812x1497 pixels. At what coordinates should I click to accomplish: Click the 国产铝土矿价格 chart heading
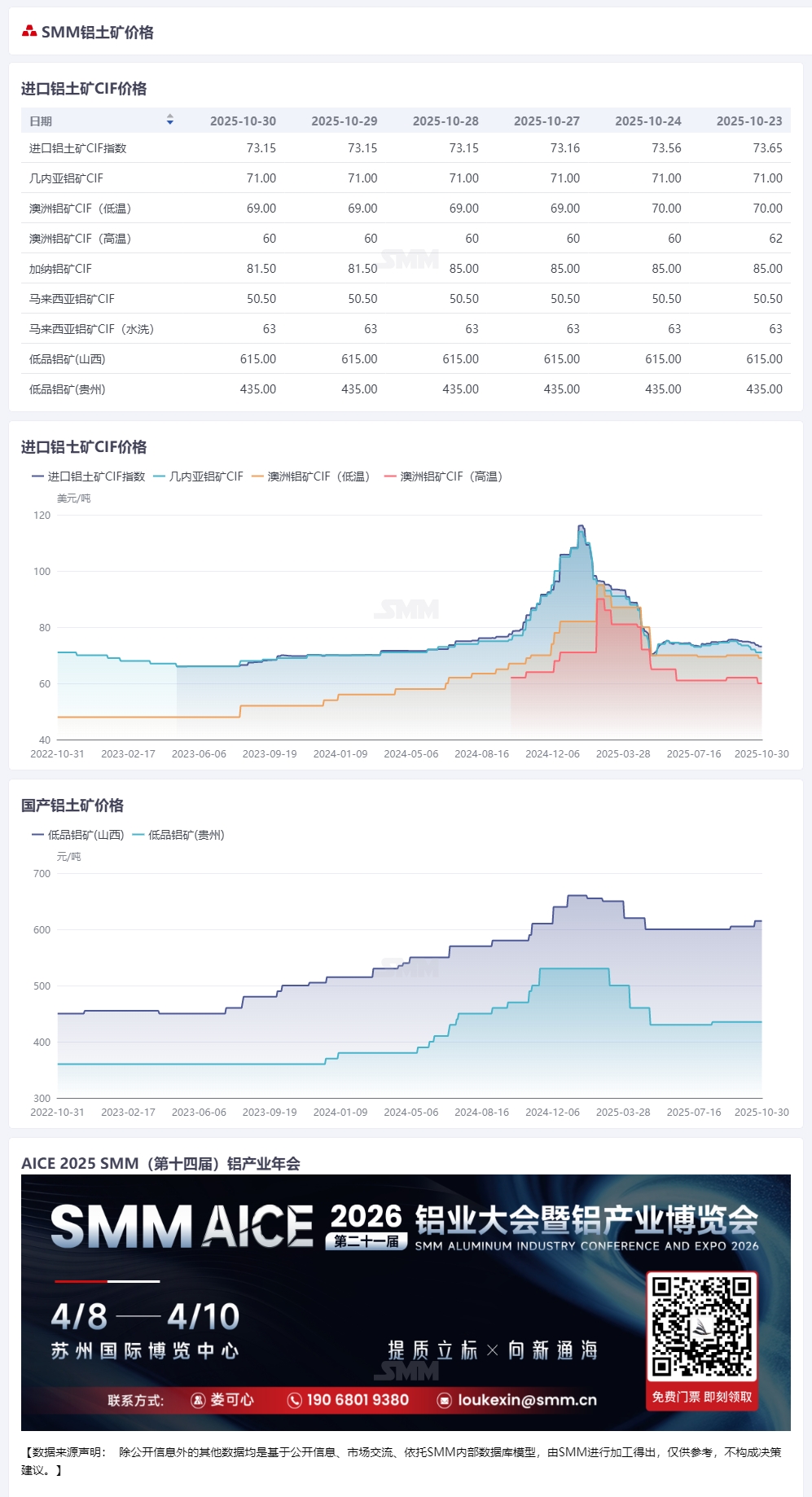(x=72, y=806)
